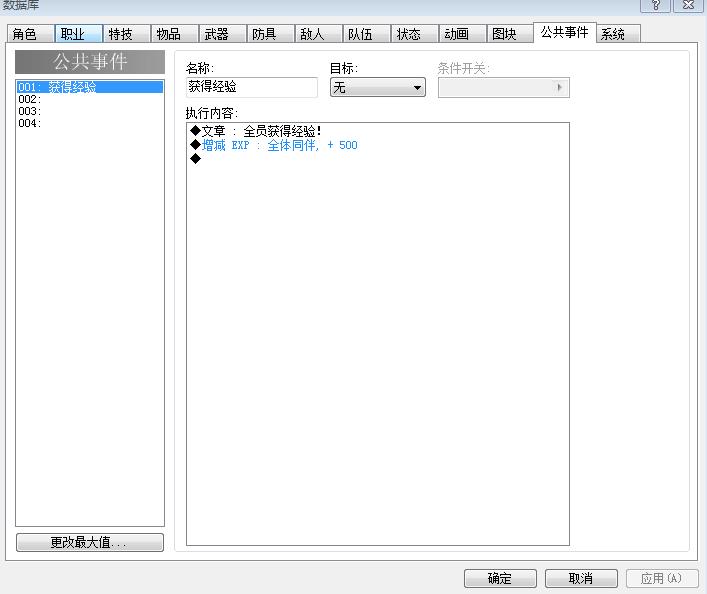Select the 增减 EXP：全体同伴, + 500 command
This screenshot has height=594, width=707.
(378, 145)
